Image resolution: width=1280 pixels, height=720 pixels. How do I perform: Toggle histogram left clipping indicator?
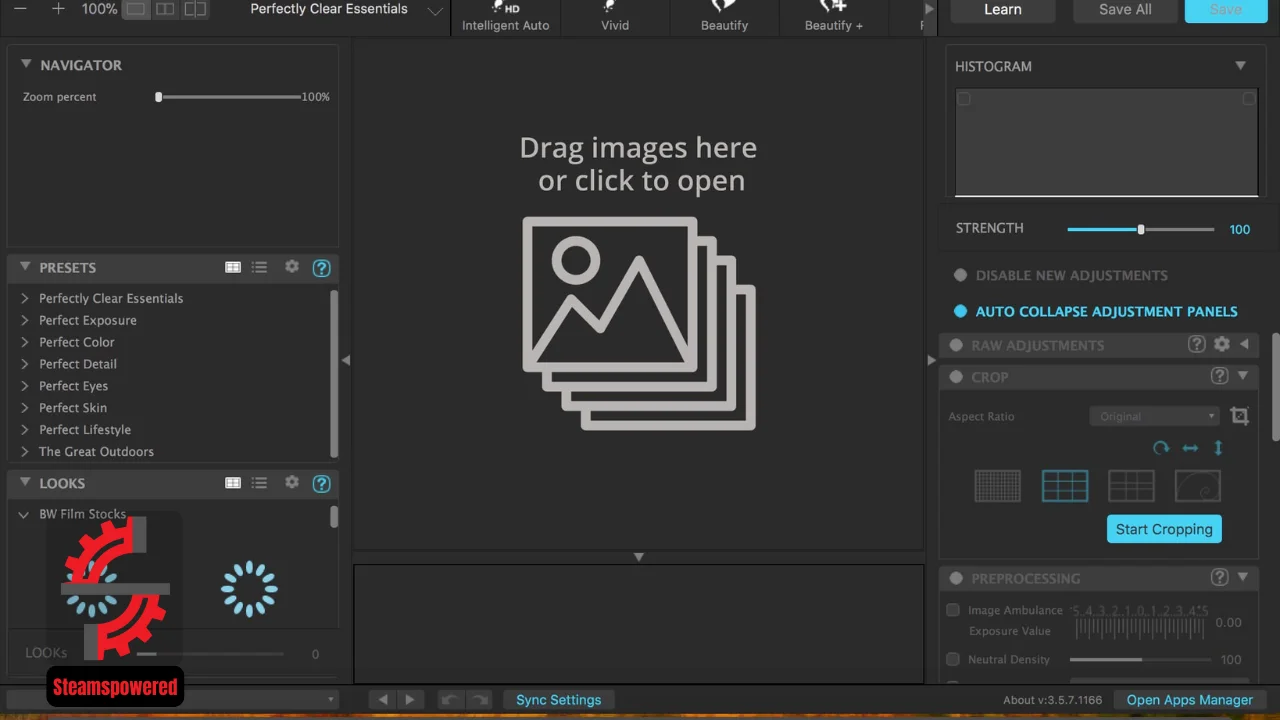(x=964, y=99)
